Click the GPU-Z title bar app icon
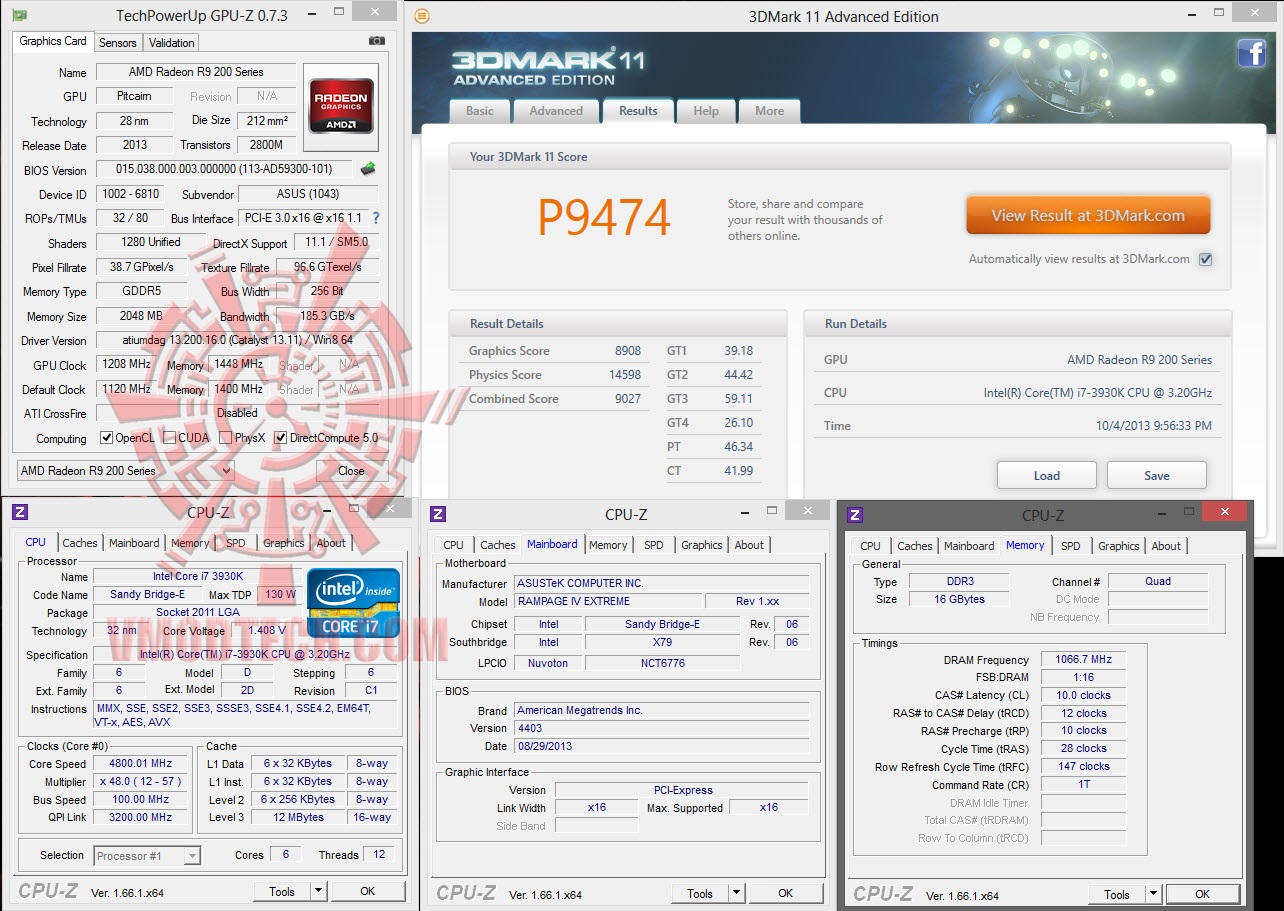 (19, 15)
